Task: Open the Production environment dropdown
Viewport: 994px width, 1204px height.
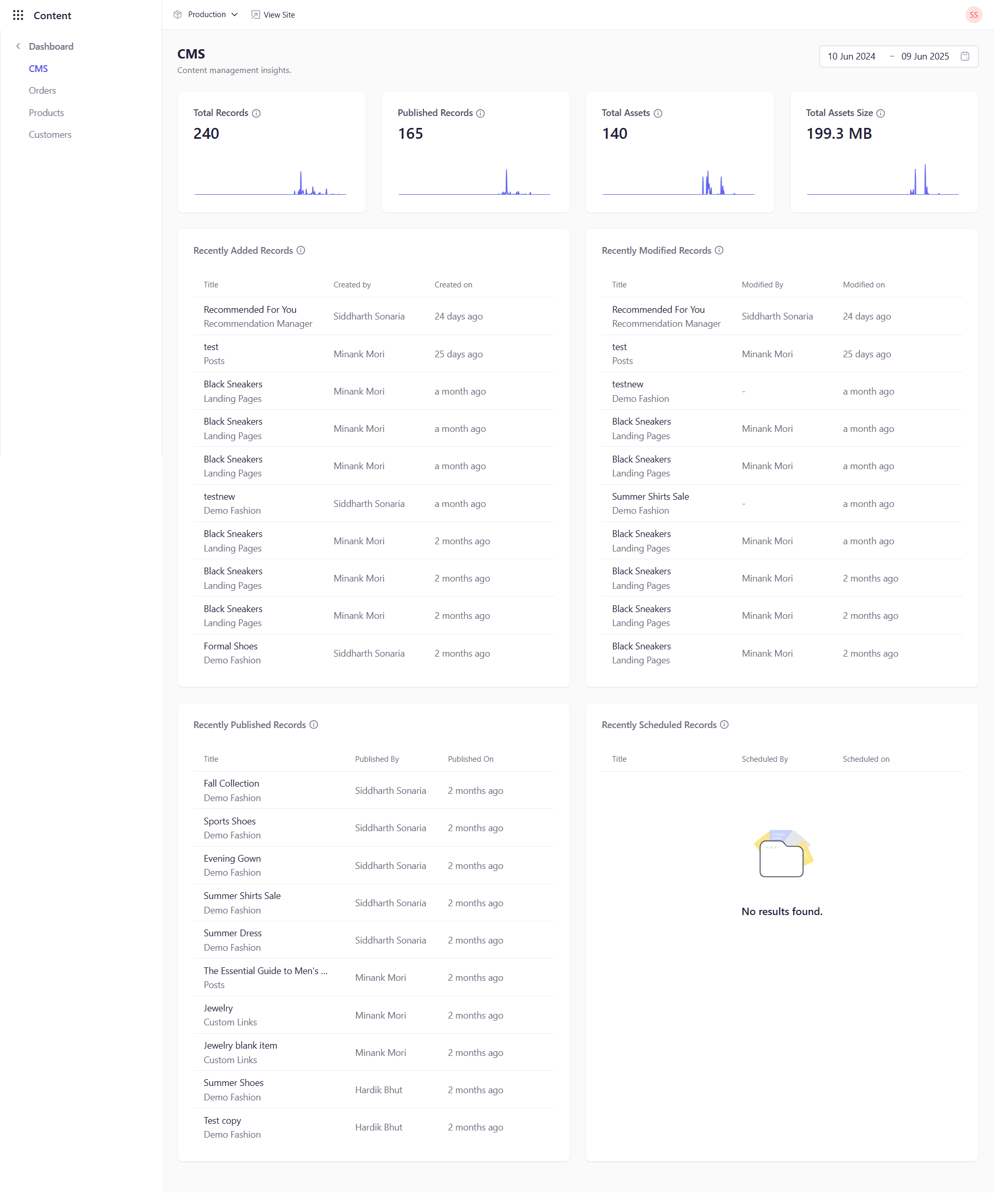Action: (x=206, y=14)
